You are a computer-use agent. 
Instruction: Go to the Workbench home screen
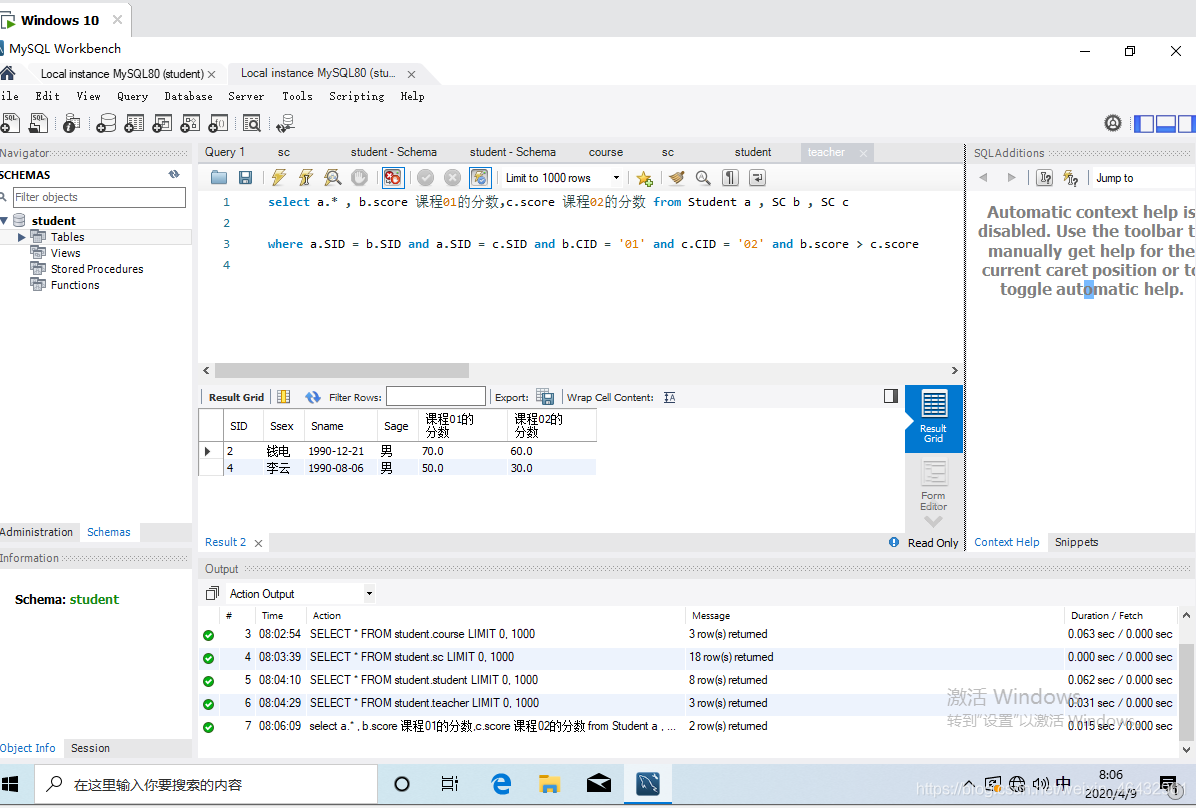(8, 73)
